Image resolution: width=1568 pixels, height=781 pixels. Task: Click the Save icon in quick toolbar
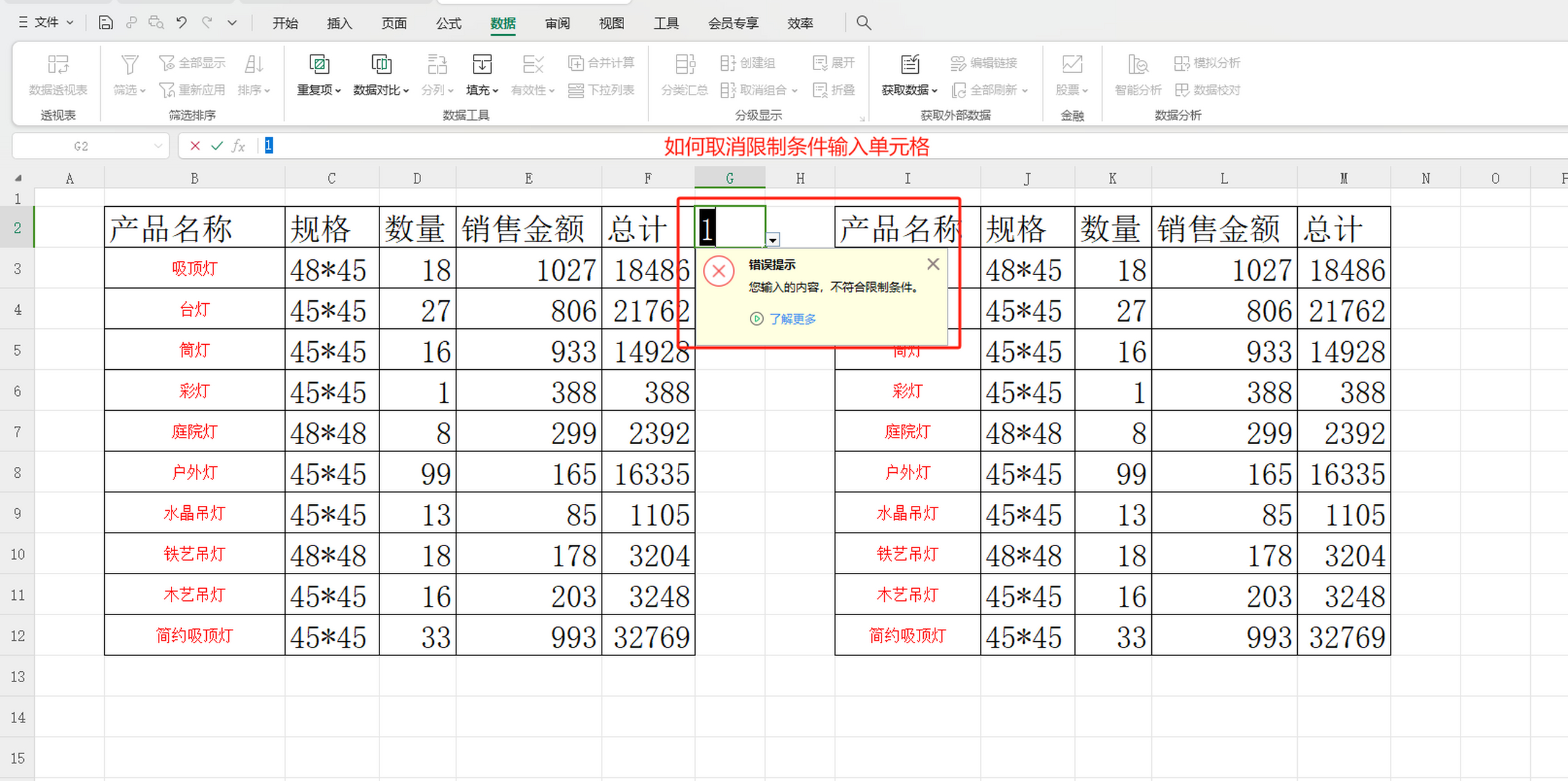(106, 23)
